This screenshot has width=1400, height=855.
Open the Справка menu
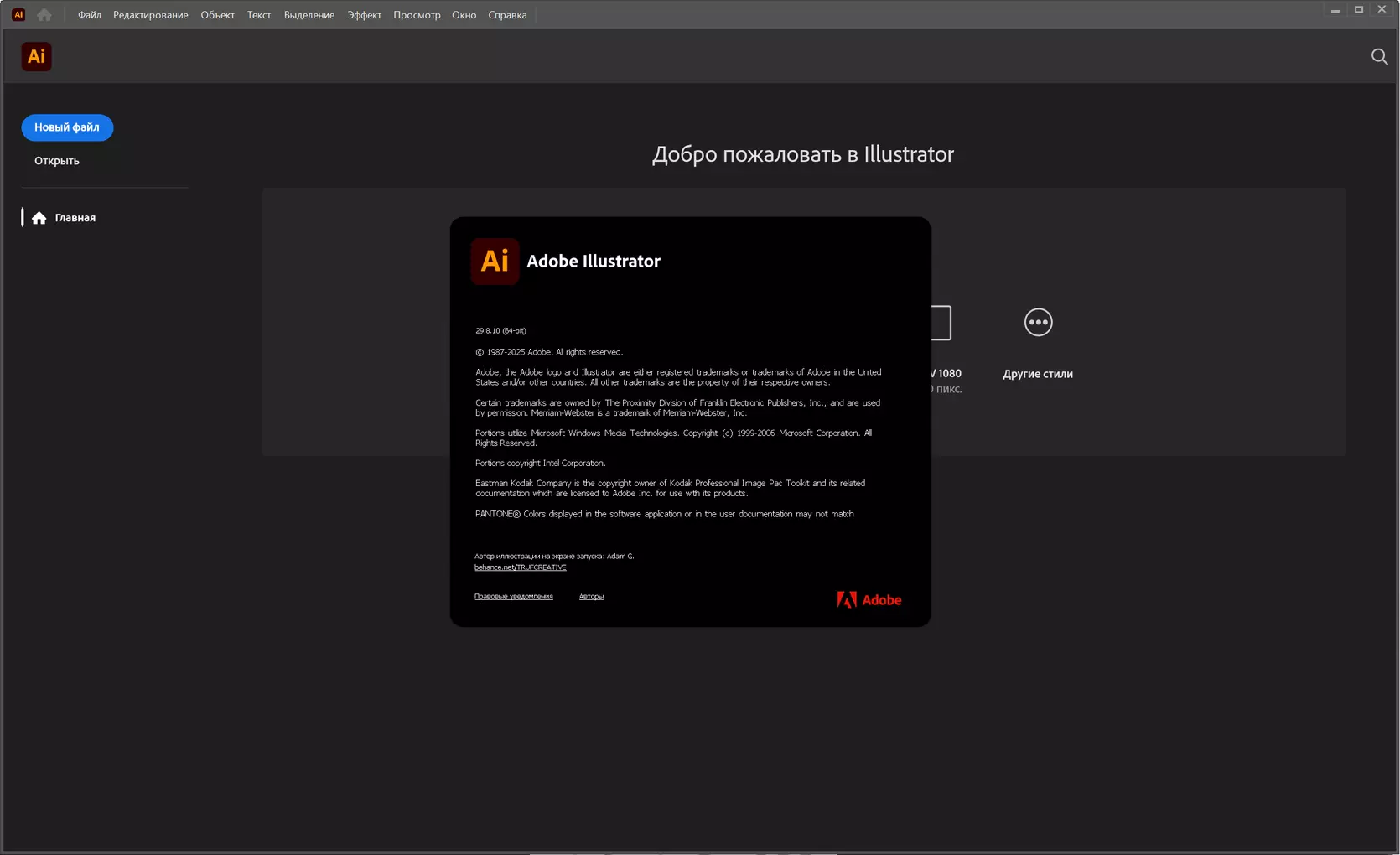click(x=507, y=15)
